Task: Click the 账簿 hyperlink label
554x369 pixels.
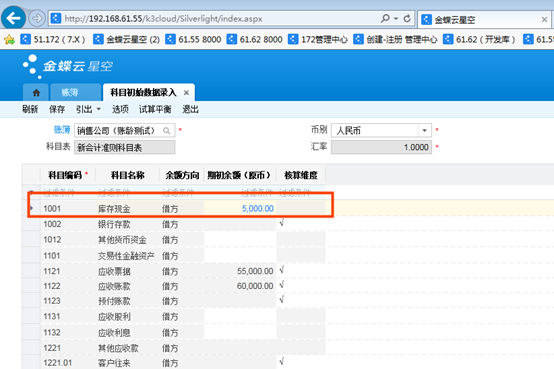Action: 62,130
